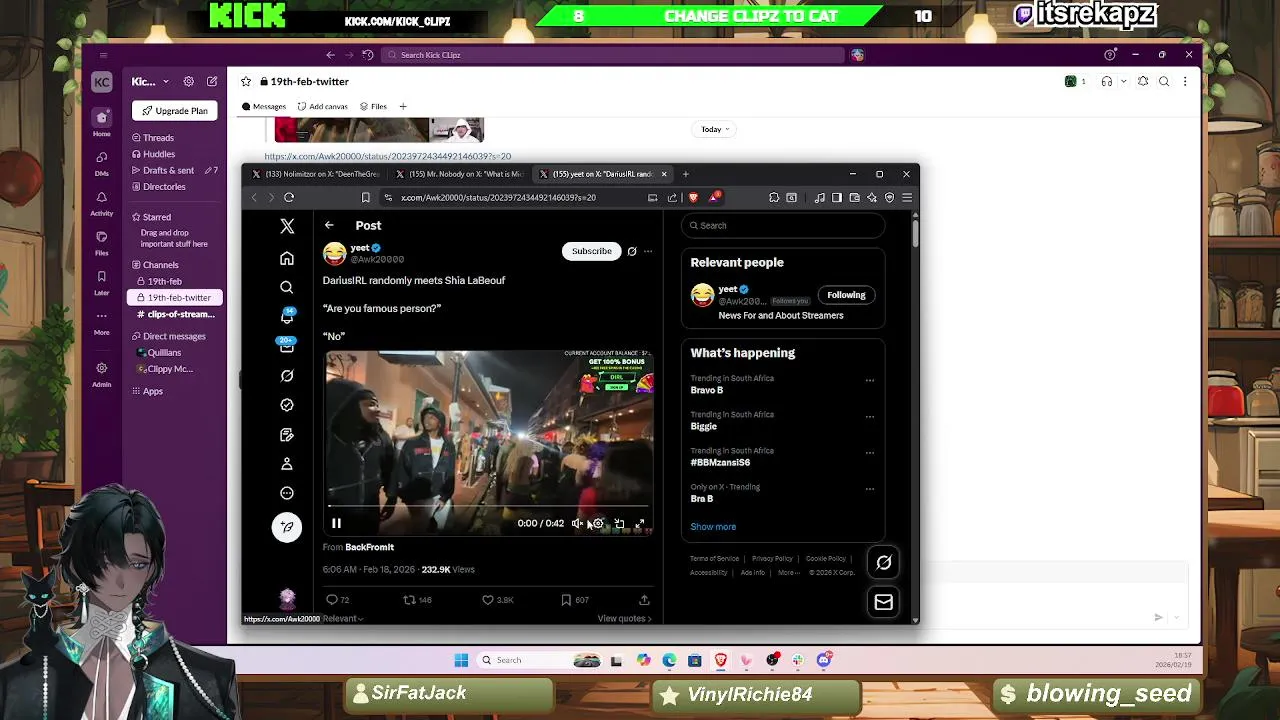Open Slack new message compose icon
1280x720 pixels.
pyautogui.click(x=212, y=82)
